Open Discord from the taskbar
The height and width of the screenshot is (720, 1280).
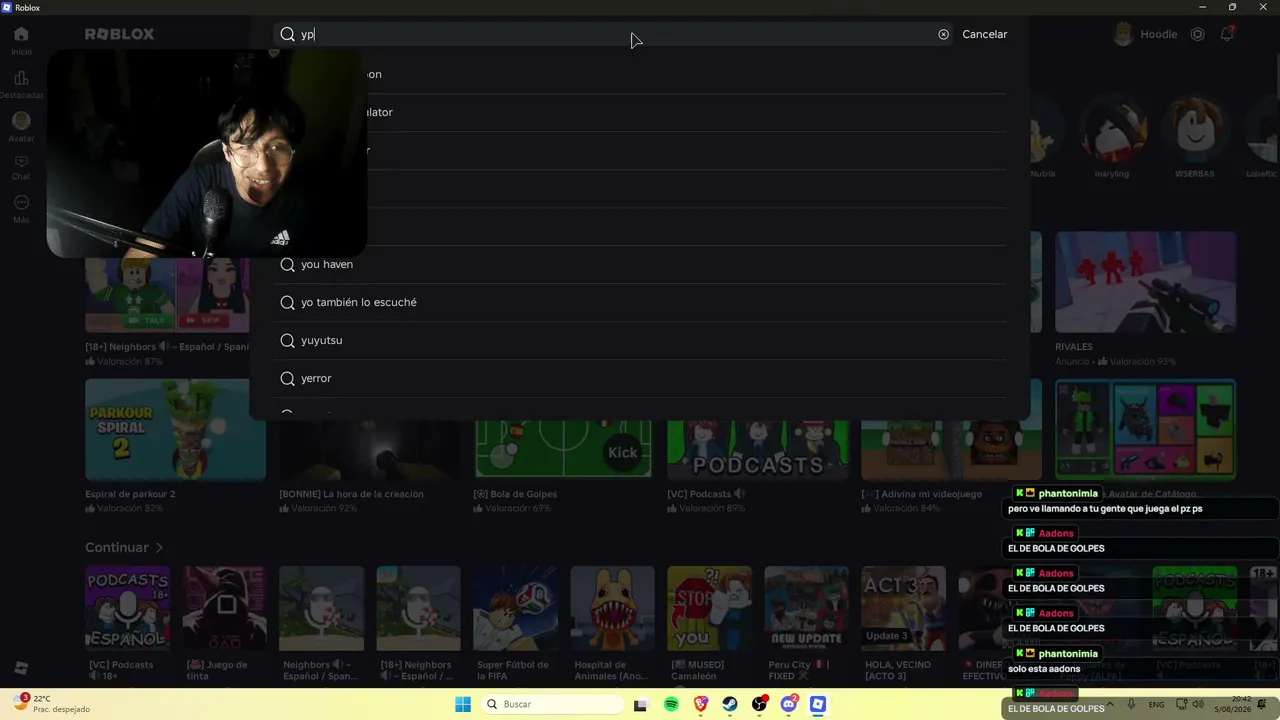(x=789, y=704)
